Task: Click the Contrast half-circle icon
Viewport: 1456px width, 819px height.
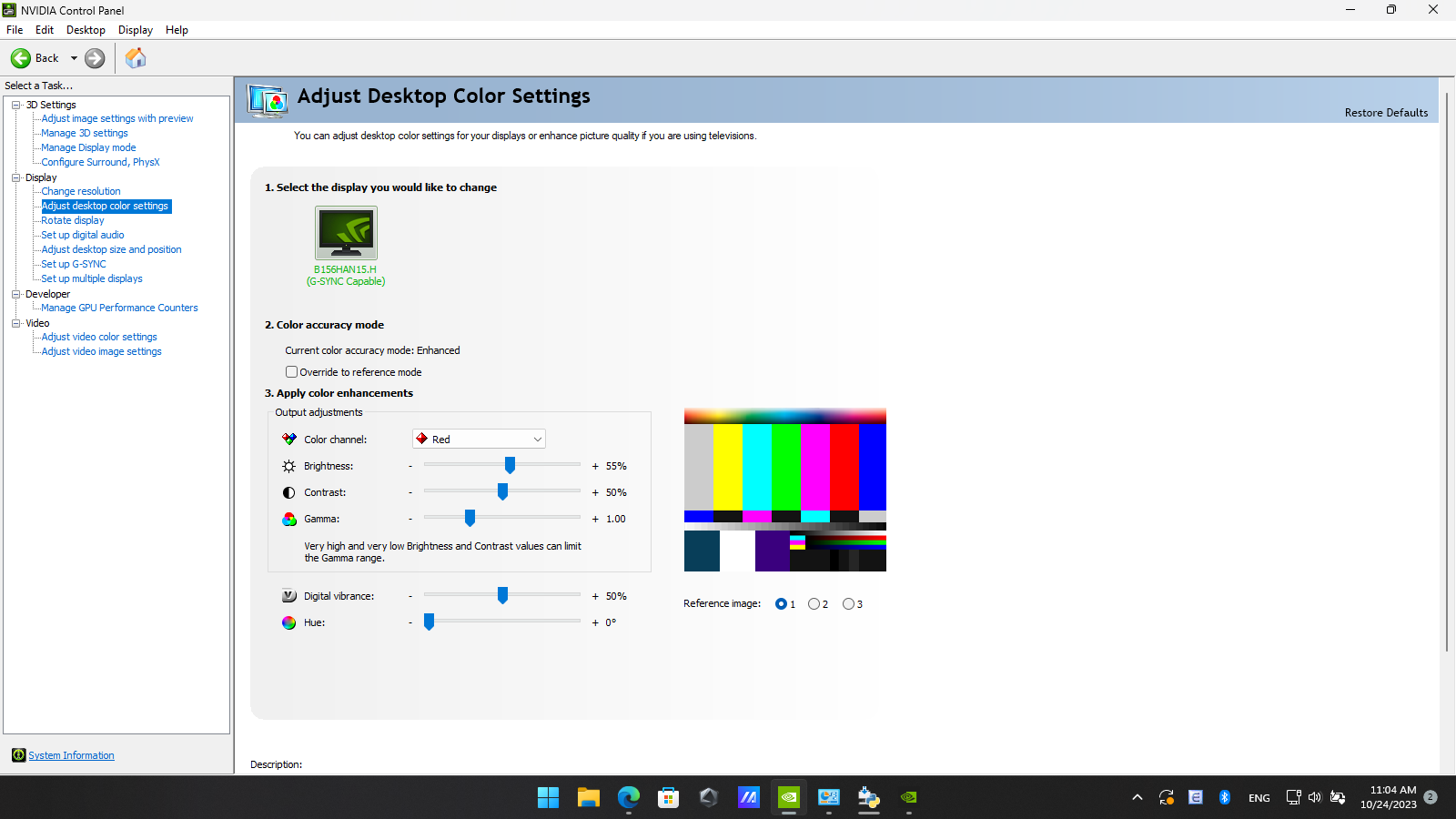Action: pyautogui.click(x=289, y=492)
